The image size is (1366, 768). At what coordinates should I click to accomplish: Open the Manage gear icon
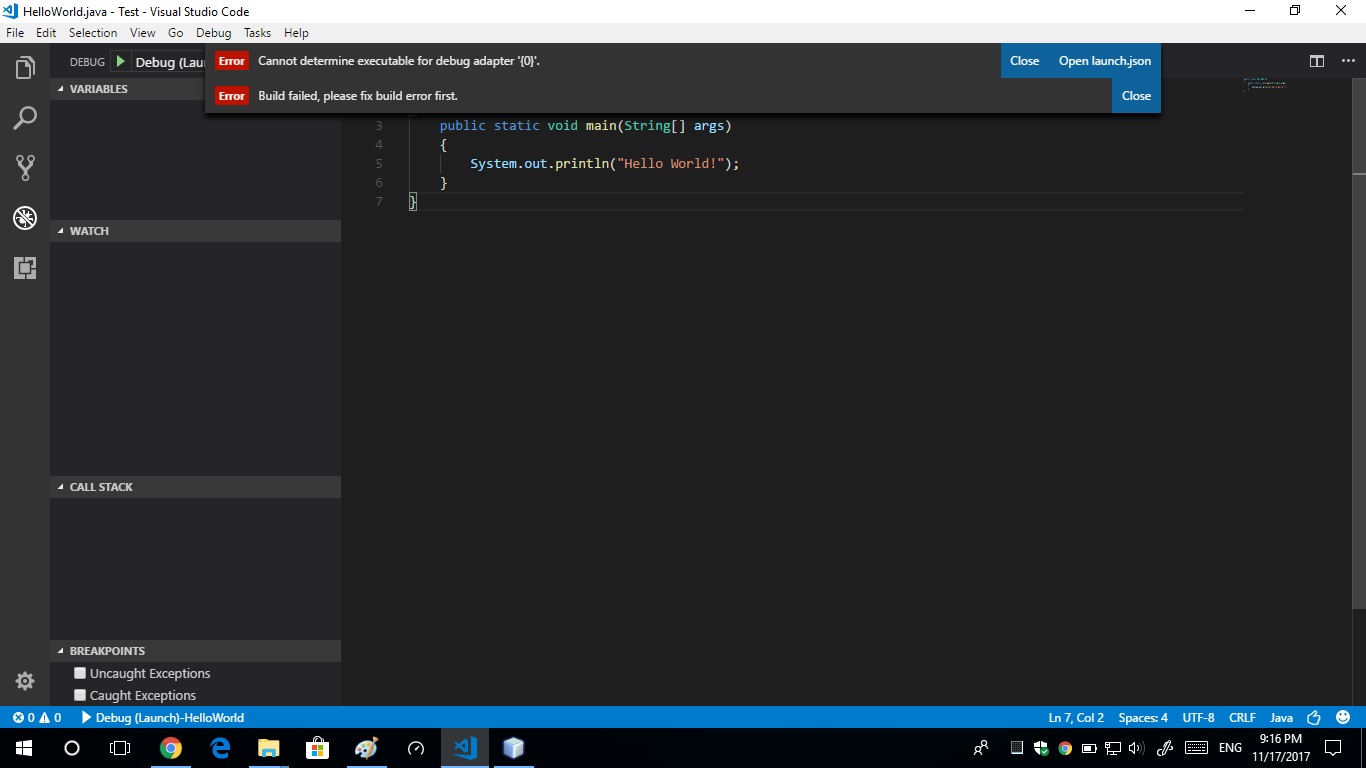point(25,681)
